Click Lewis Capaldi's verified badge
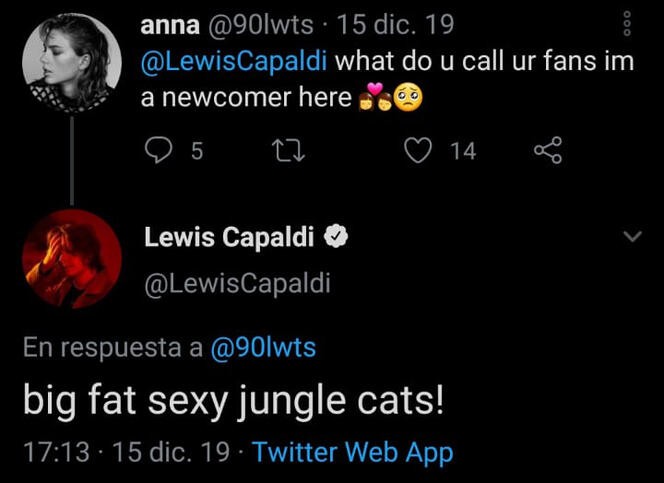 click(338, 238)
